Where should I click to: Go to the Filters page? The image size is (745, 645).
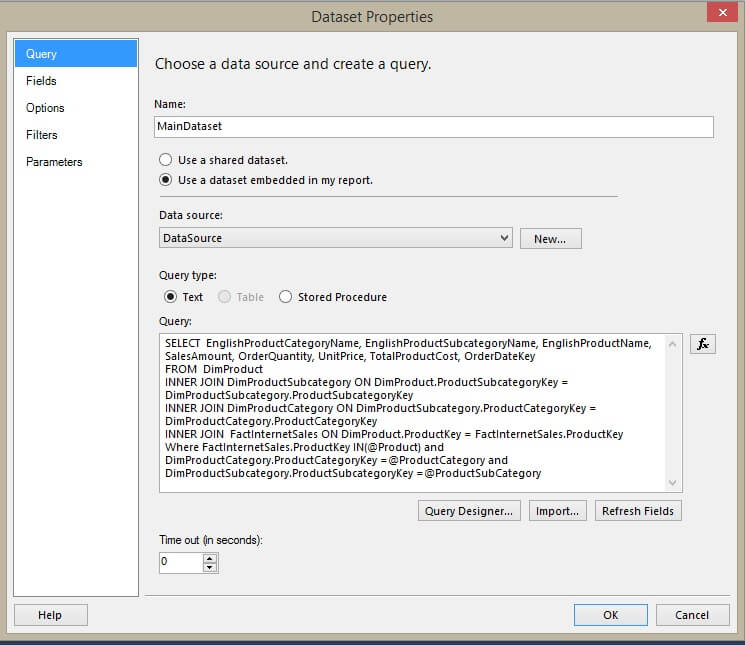click(x=42, y=135)
